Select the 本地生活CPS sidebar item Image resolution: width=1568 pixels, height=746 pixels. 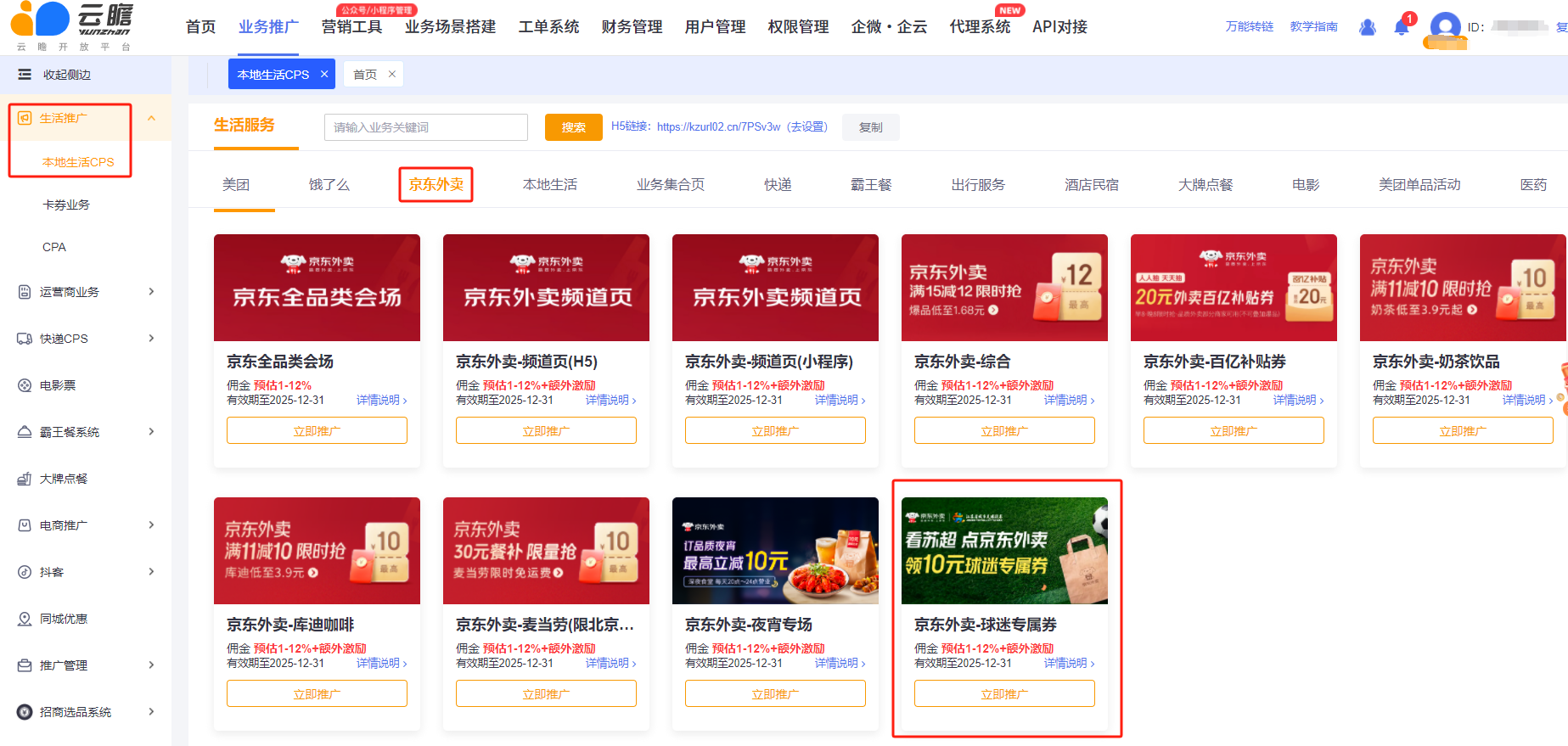(x=78, y=162)
